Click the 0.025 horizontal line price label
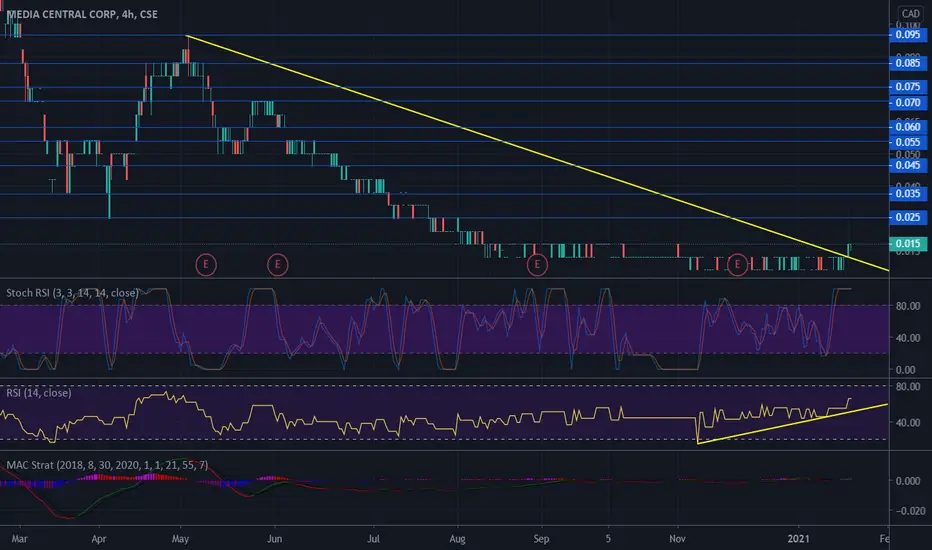932x550 pixels. tap(908, 217)
